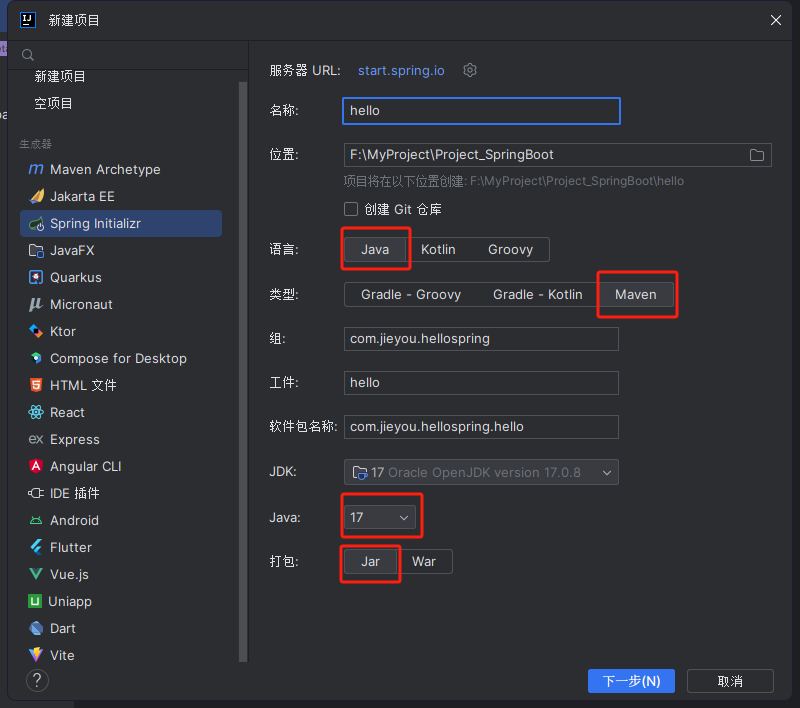The width and height of the screenshot is (800, 708).
Task: Click the 软件包名称 input field
Action: coord(481,426)
